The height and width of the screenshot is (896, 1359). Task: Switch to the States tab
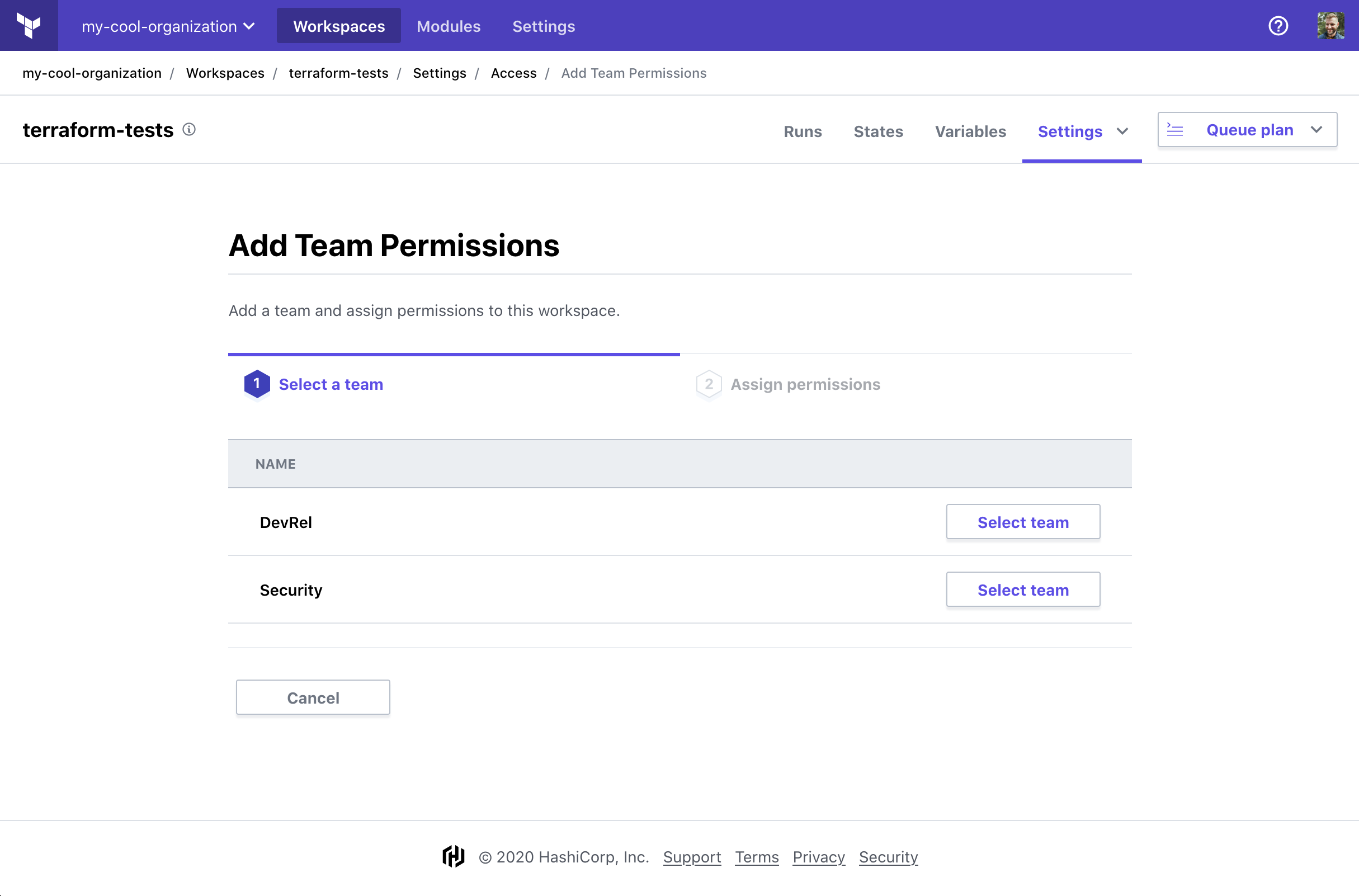pos(878,131)
